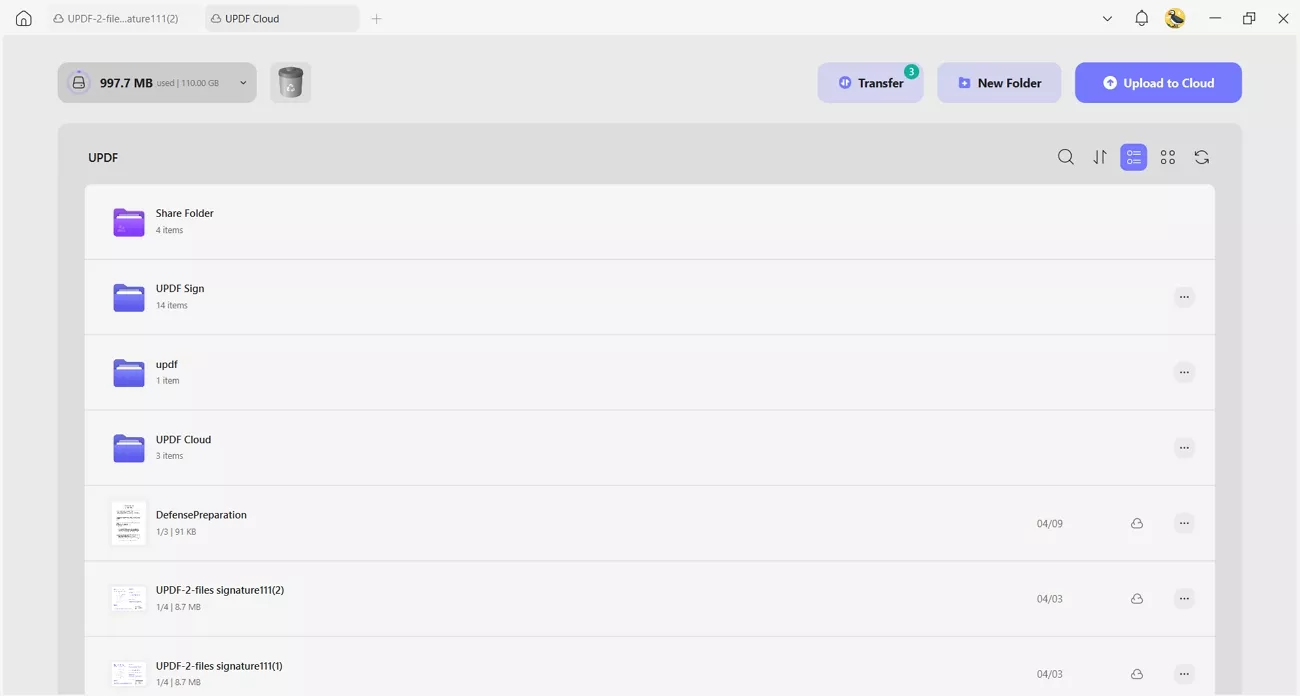This screenshot has height=696, width=1300.
Task: Open the Recycle Bin icon
Action: (x=290, y=82)
